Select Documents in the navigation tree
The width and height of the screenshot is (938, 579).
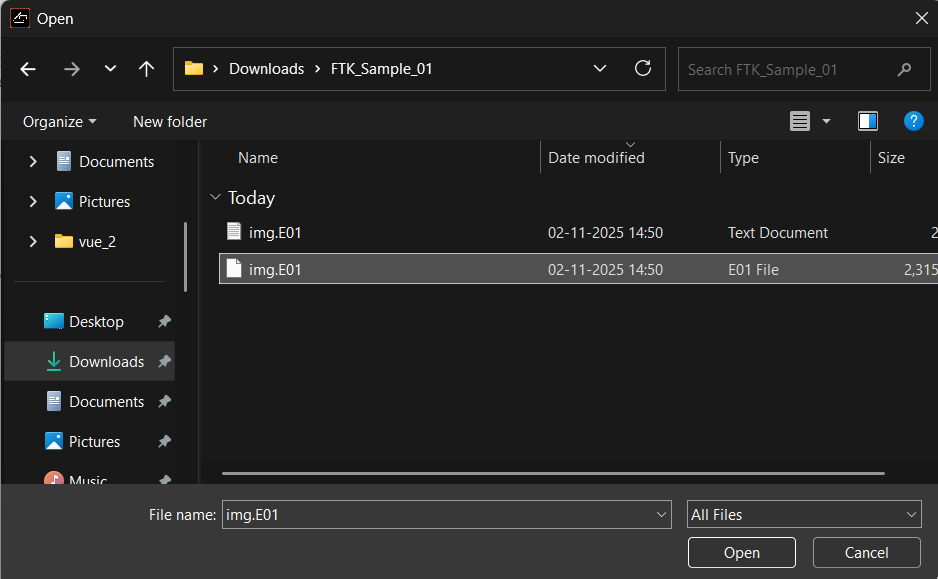coord(117,161)
